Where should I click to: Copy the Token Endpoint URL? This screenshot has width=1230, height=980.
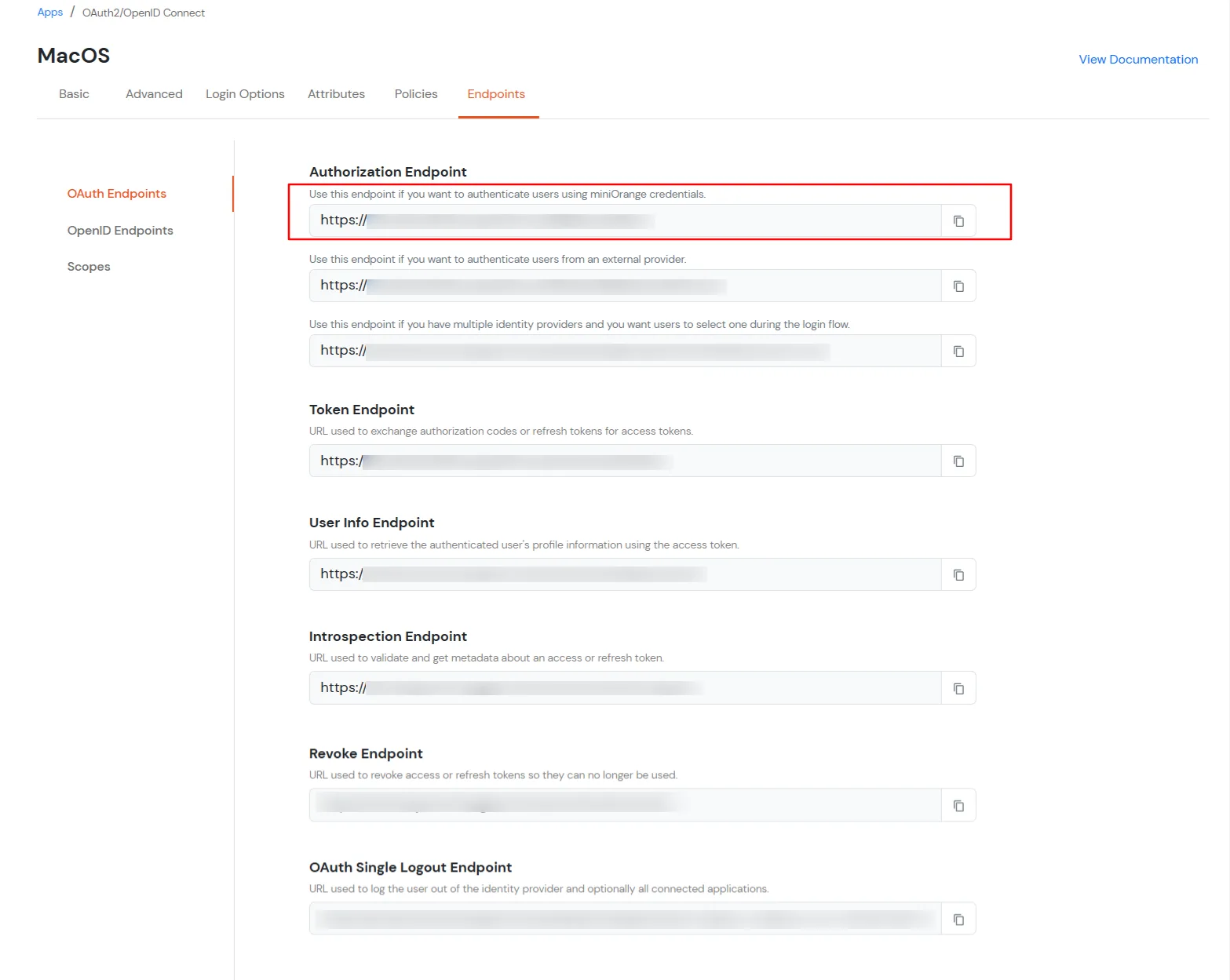958,461
